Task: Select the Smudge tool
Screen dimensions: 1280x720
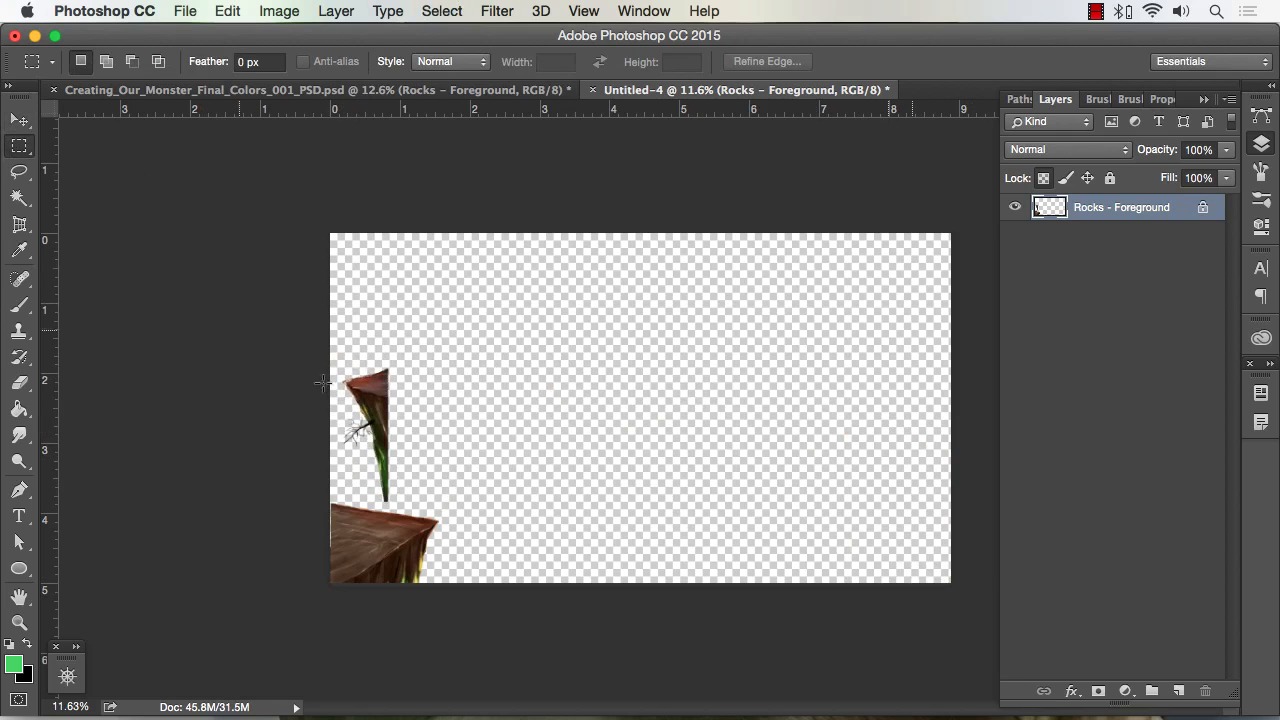Action: (19, 435)
